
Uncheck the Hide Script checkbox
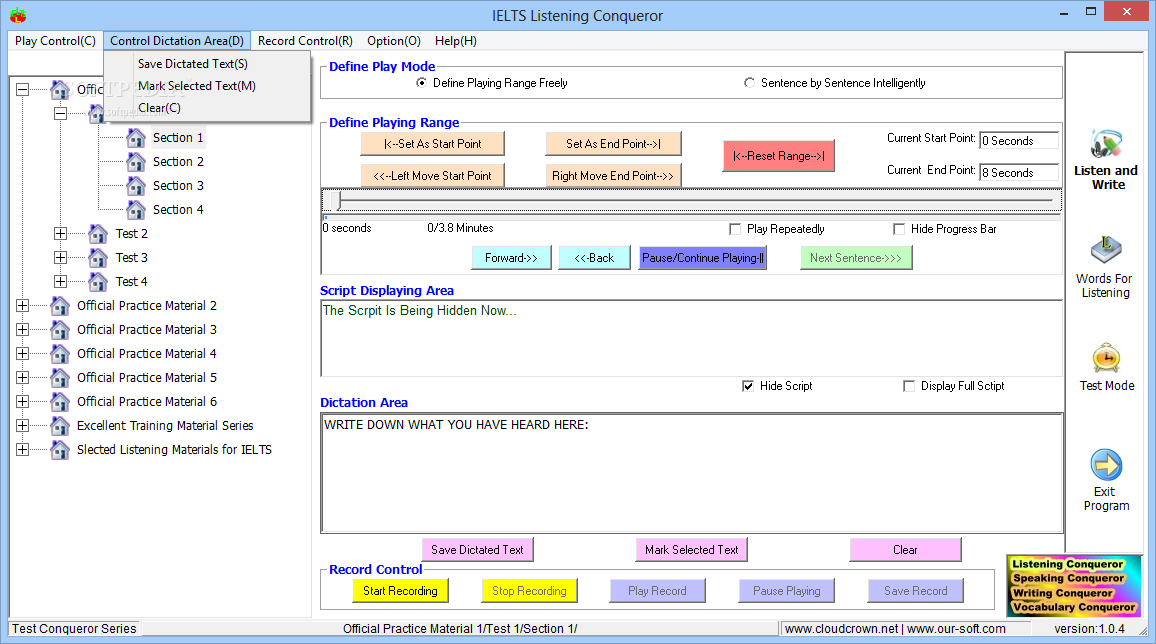(748, 386)
